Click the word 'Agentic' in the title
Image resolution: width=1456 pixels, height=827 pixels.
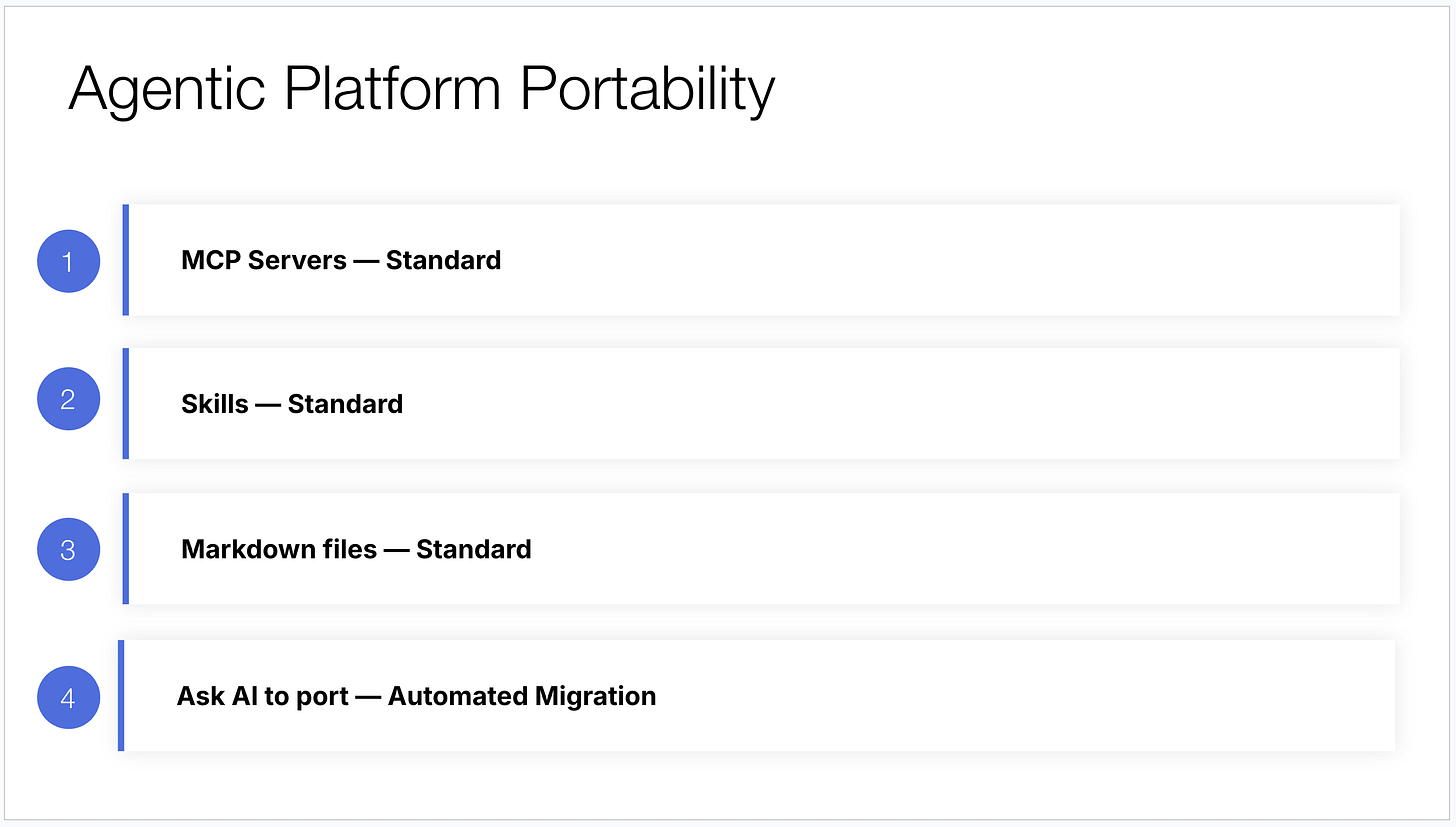(x=167, y=91)
